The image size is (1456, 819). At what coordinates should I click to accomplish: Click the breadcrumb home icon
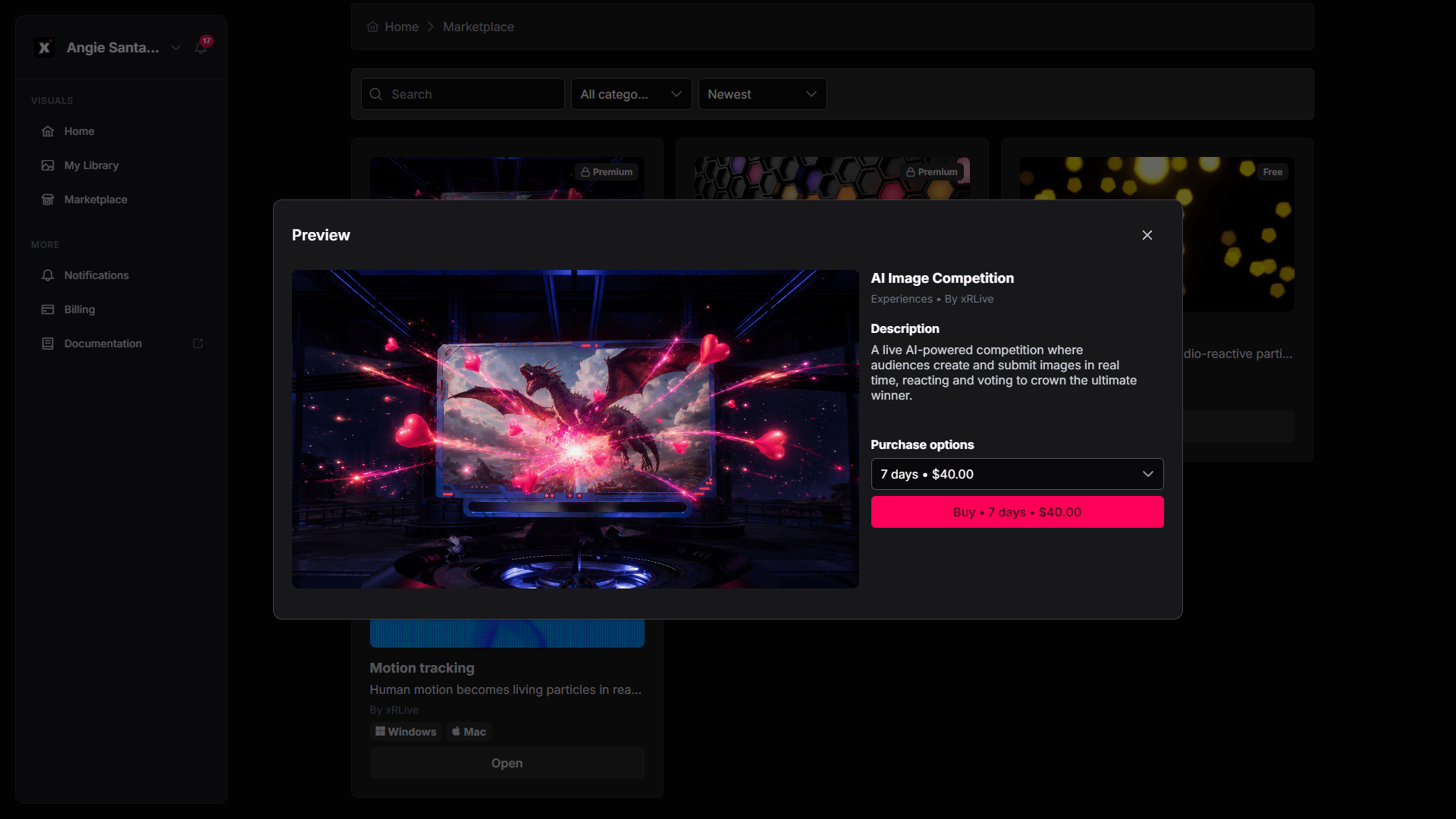coord(372,27)
